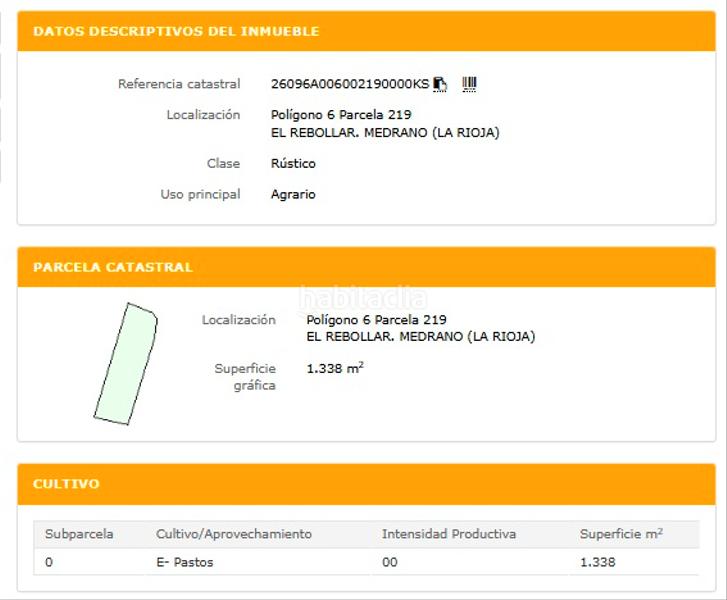Click the barcode icon beside the reference

469,84
